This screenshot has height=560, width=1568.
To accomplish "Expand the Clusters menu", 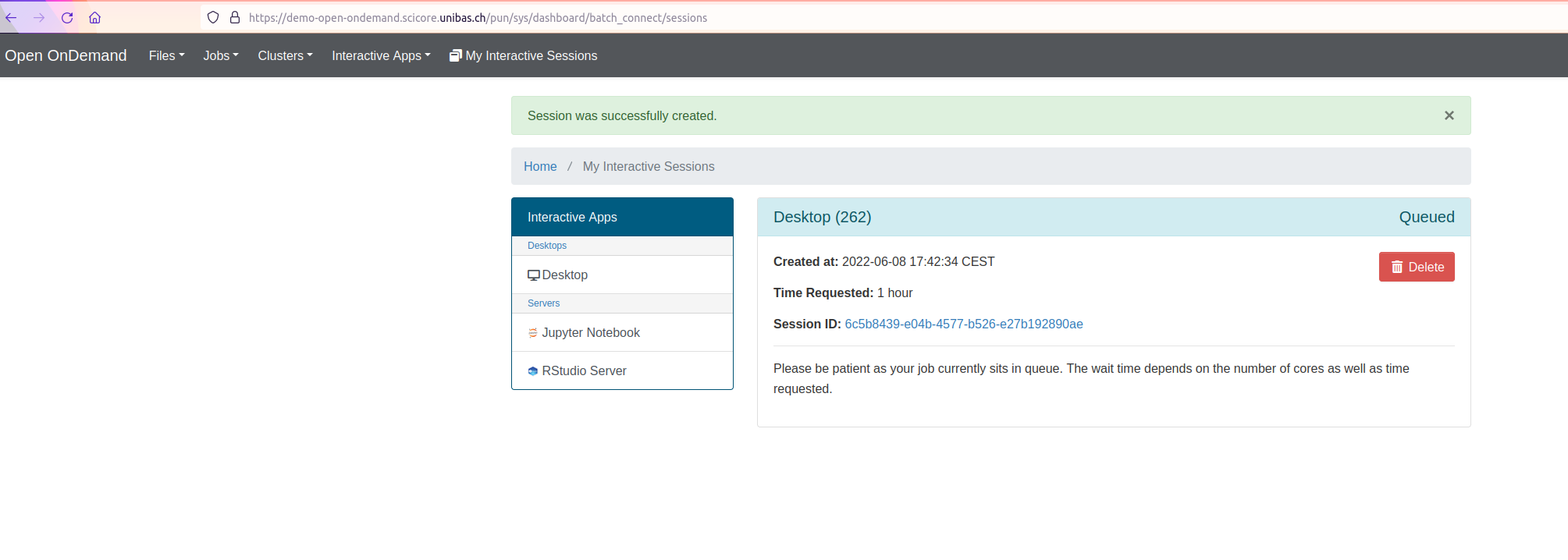I will (285, 55).
